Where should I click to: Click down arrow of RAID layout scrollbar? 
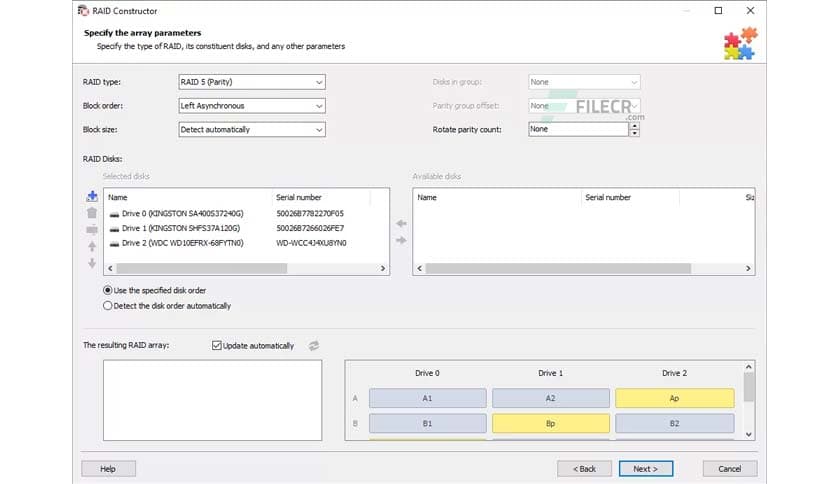(749, 434)
